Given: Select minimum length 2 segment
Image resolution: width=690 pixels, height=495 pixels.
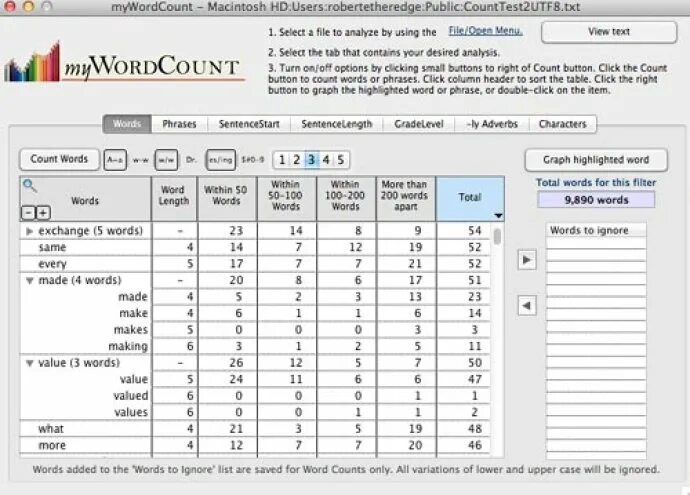Looking at the screenshot, I should coord(297,160).
